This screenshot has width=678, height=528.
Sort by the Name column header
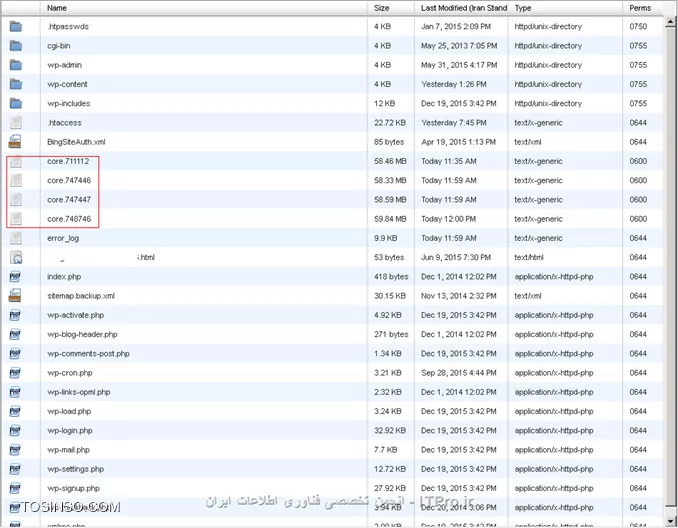tap(57, 8)
